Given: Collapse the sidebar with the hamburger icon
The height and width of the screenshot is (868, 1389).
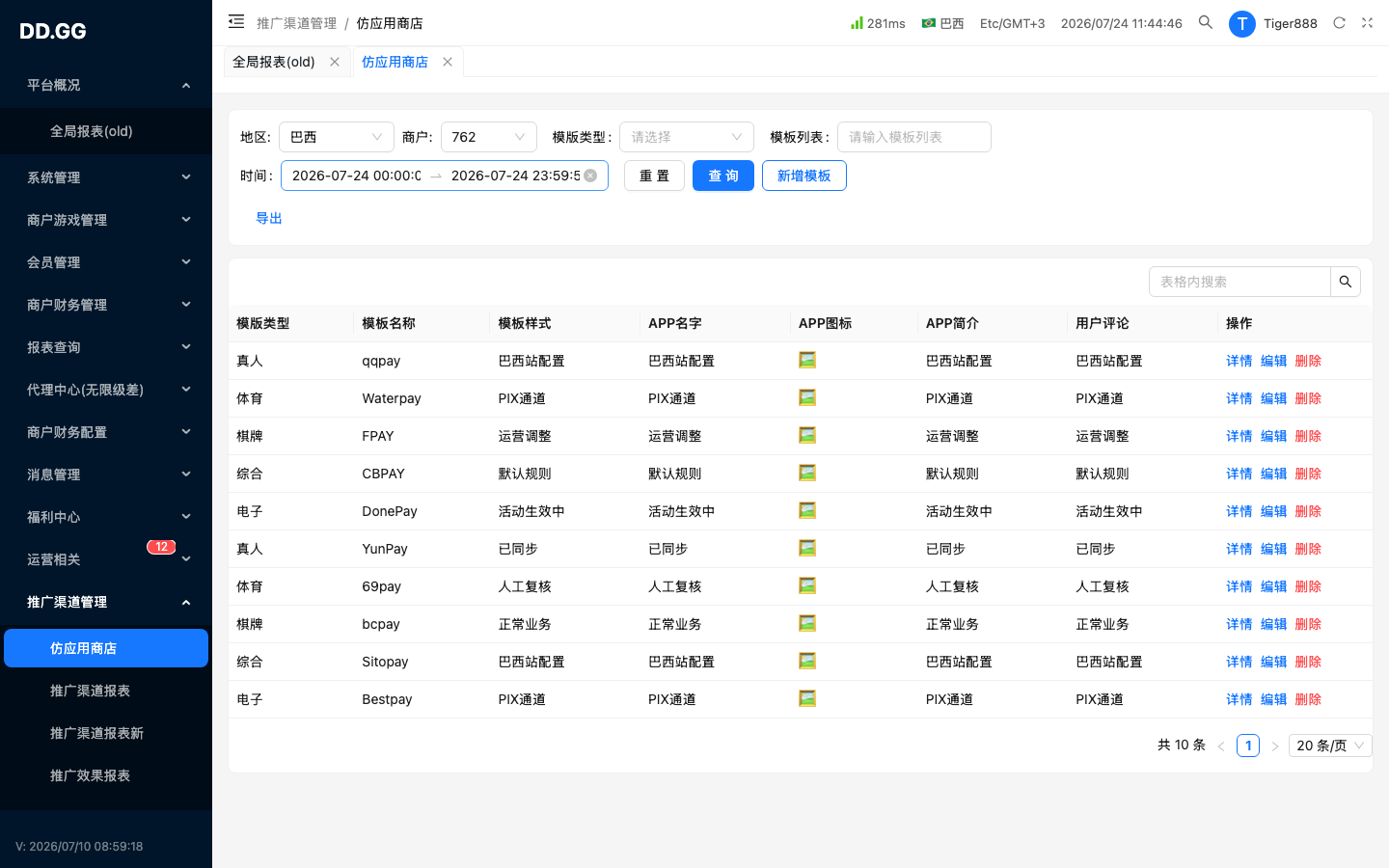Looking at the screenshot, I should tap(236, 21).
